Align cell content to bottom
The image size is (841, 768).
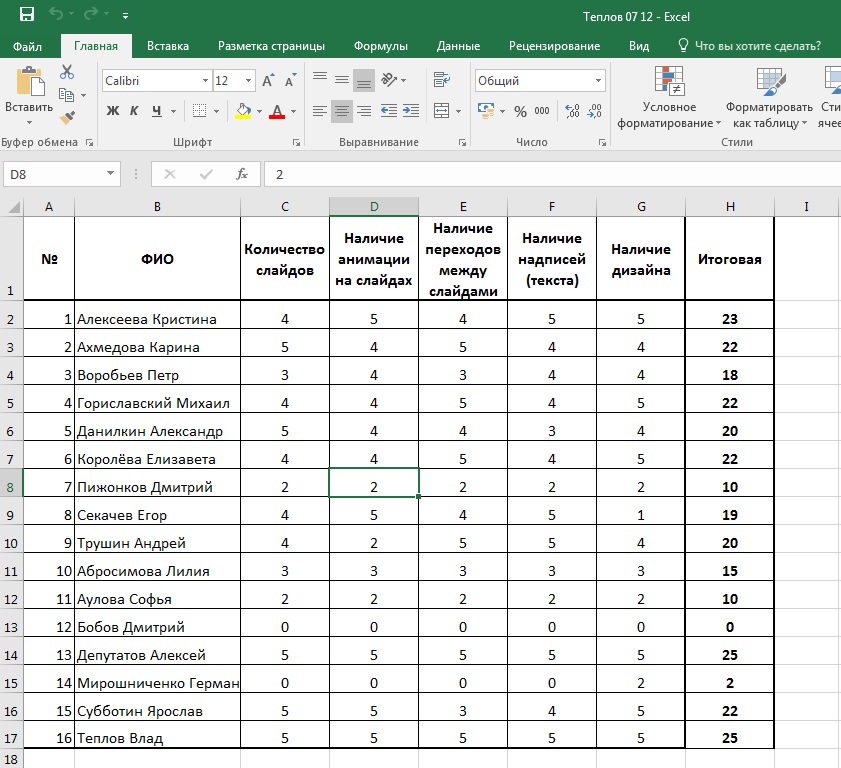[x=364, y=79]
